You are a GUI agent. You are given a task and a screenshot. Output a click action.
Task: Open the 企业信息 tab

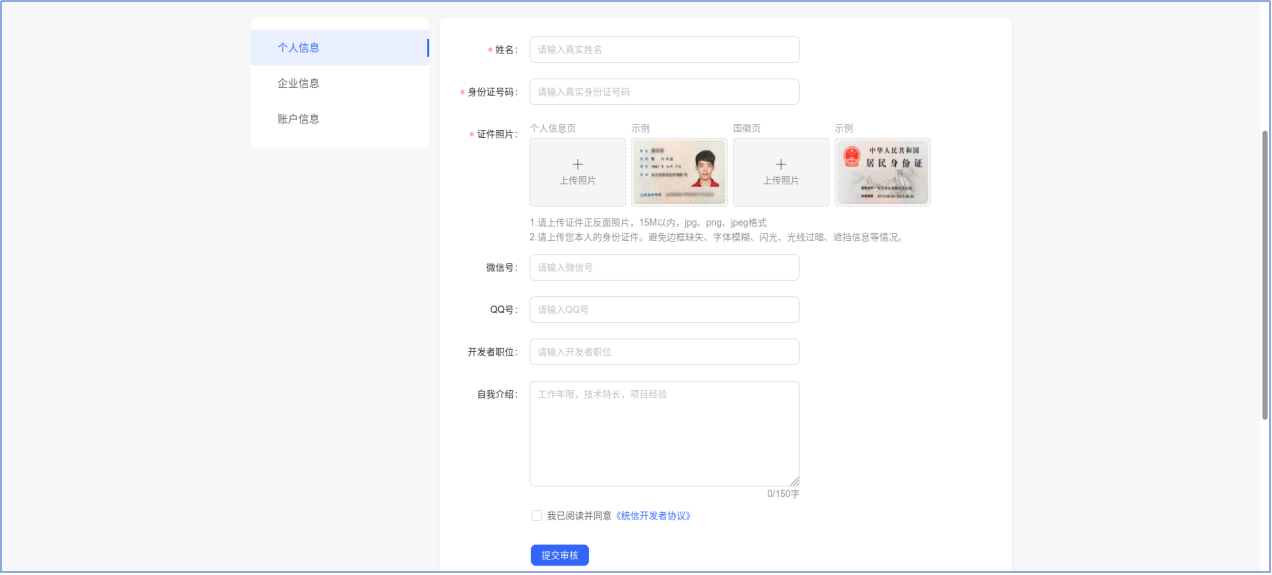299,83
